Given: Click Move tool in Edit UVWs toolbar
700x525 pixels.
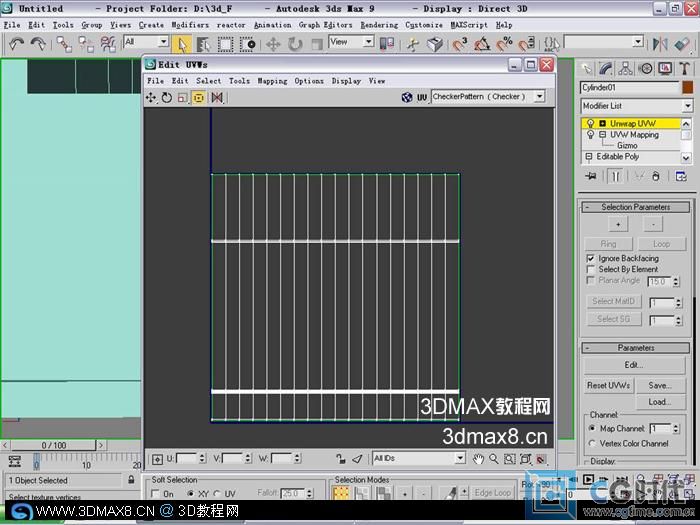Looking at the screenshot, I should 151,97.
